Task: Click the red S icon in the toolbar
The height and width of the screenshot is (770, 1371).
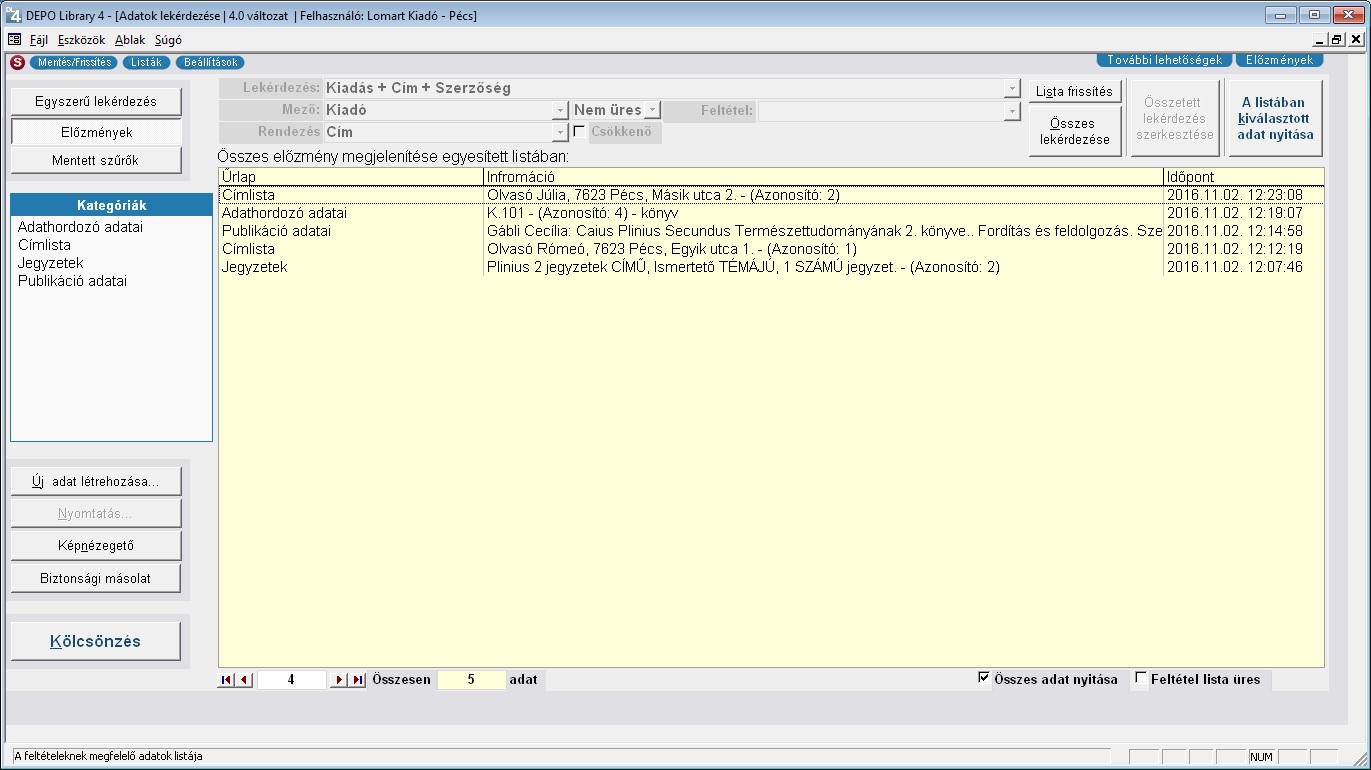Action: point(16,62)
